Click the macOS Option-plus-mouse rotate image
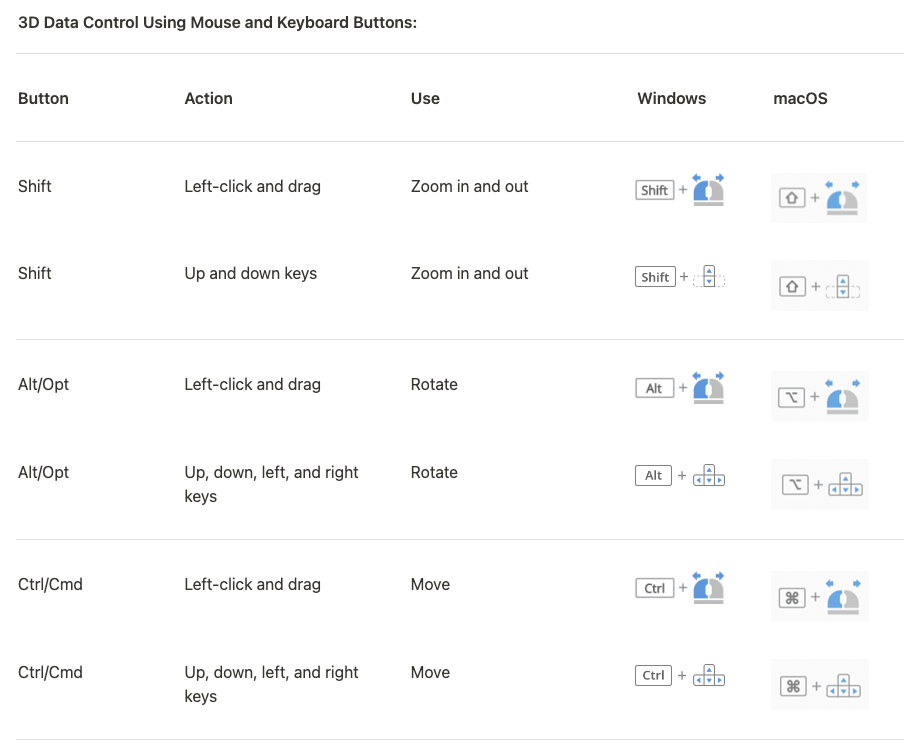Image resolution: width=904 pixels, height=744 pixels. pos(819,397)
